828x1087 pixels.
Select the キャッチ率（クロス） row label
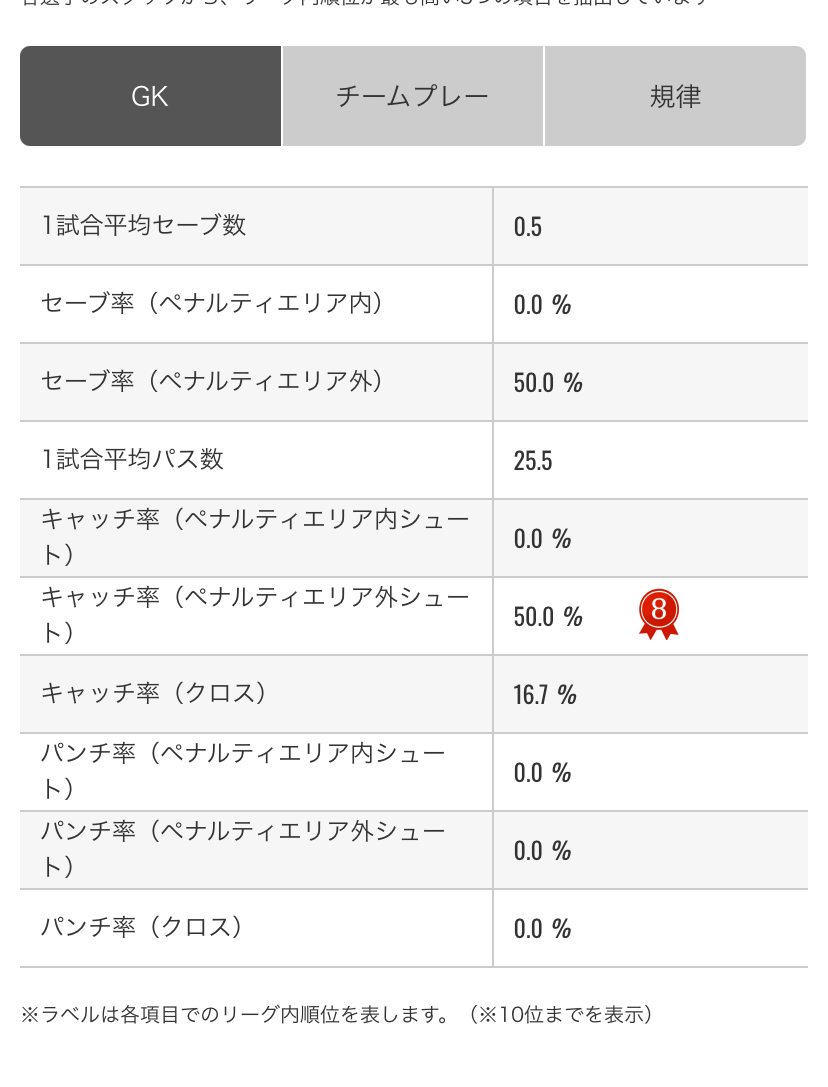click(x=154, y=693)
